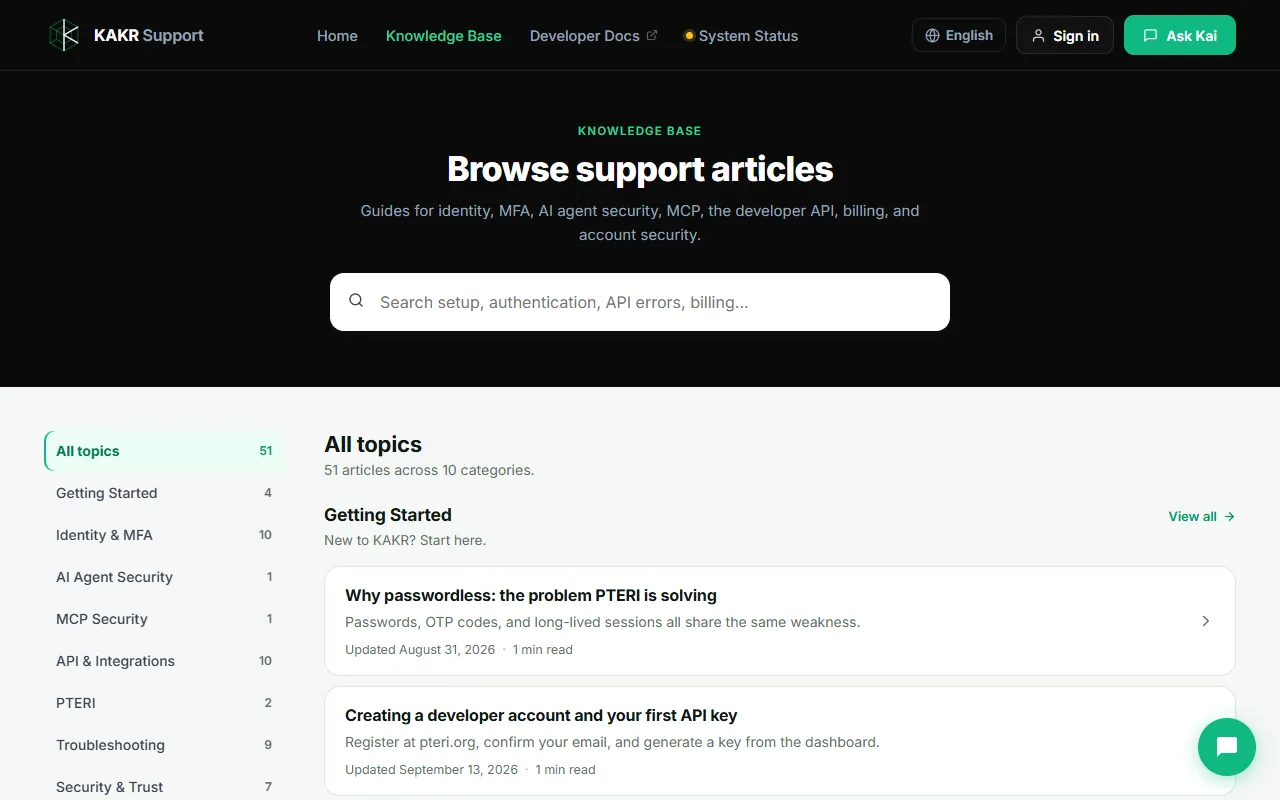
Task: Click the Sign in button
Action: click(x=1065, y=35)
